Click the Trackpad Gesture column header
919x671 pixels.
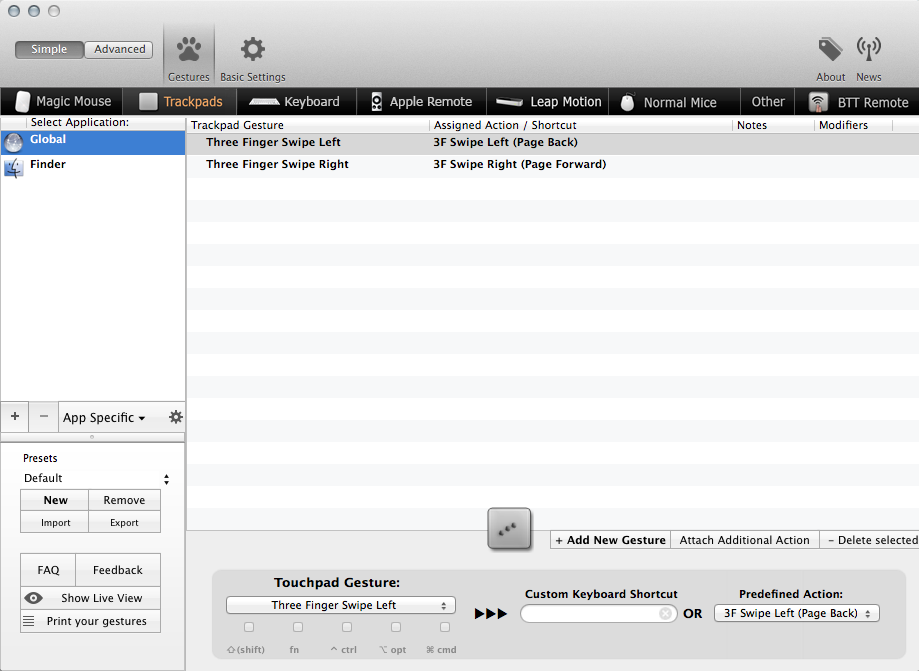point(308,125)
